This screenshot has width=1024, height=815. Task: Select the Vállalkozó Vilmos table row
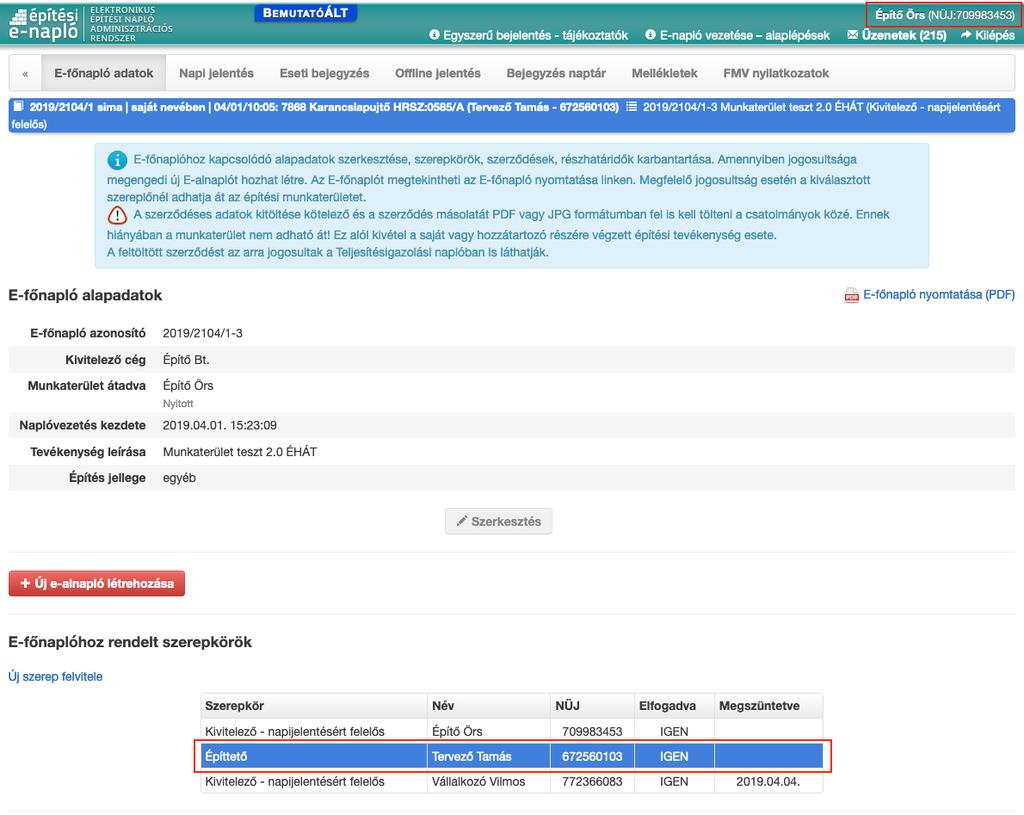coord(512,782)
